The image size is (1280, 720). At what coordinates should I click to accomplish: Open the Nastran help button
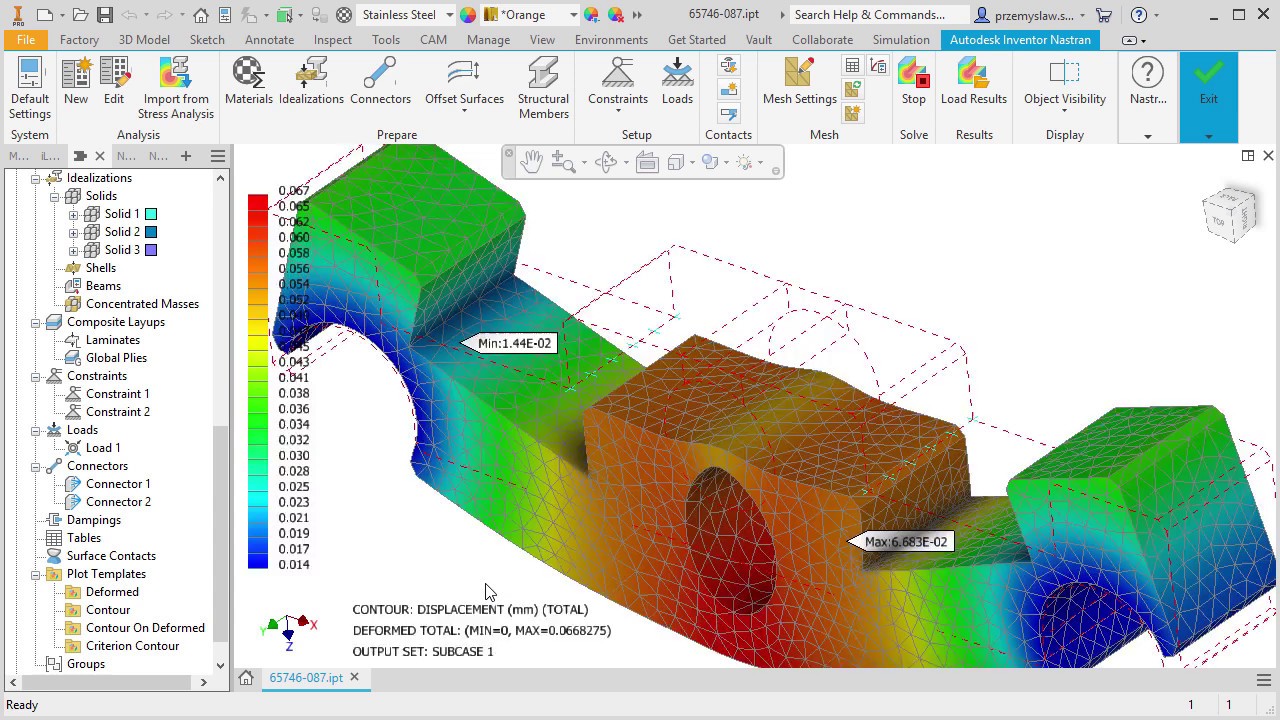[1147, 82]
